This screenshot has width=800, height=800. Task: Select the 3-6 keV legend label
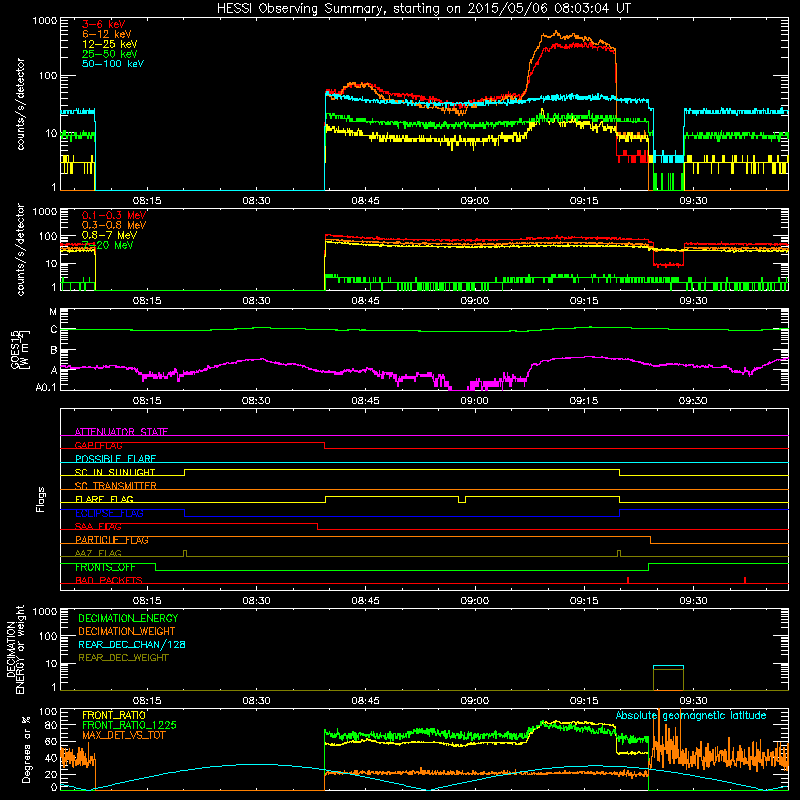pos(104,24)
